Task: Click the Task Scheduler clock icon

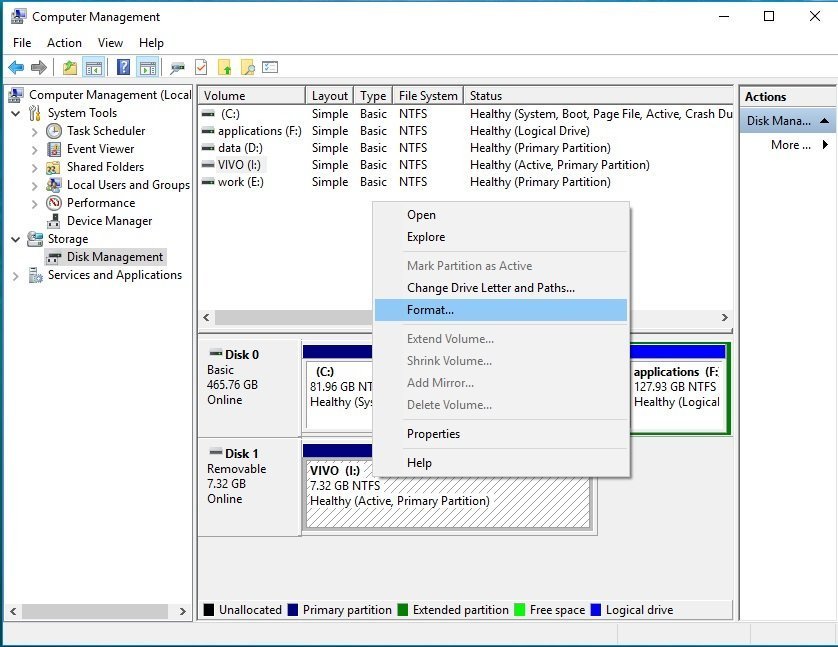Action: click(x=54, y=131)
